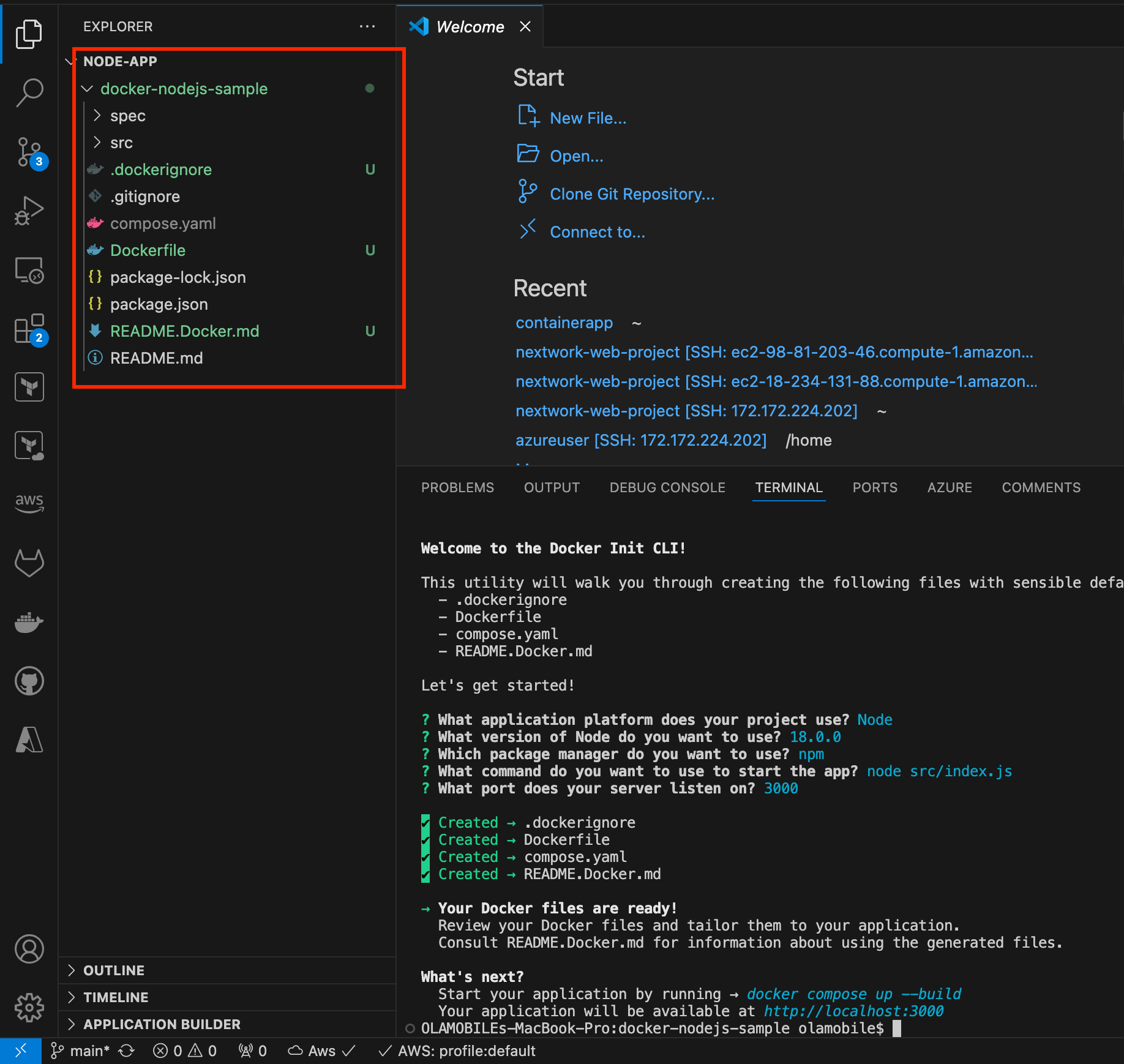The height and width of the screenshot is (1064, 1124).
Task: Select the Welcome editor tab
Action: (x=470, y=27)
